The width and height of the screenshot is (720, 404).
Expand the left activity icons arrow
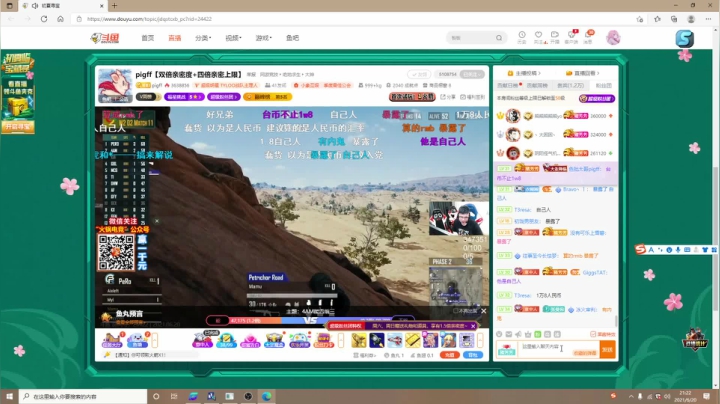tap(155, 340)
